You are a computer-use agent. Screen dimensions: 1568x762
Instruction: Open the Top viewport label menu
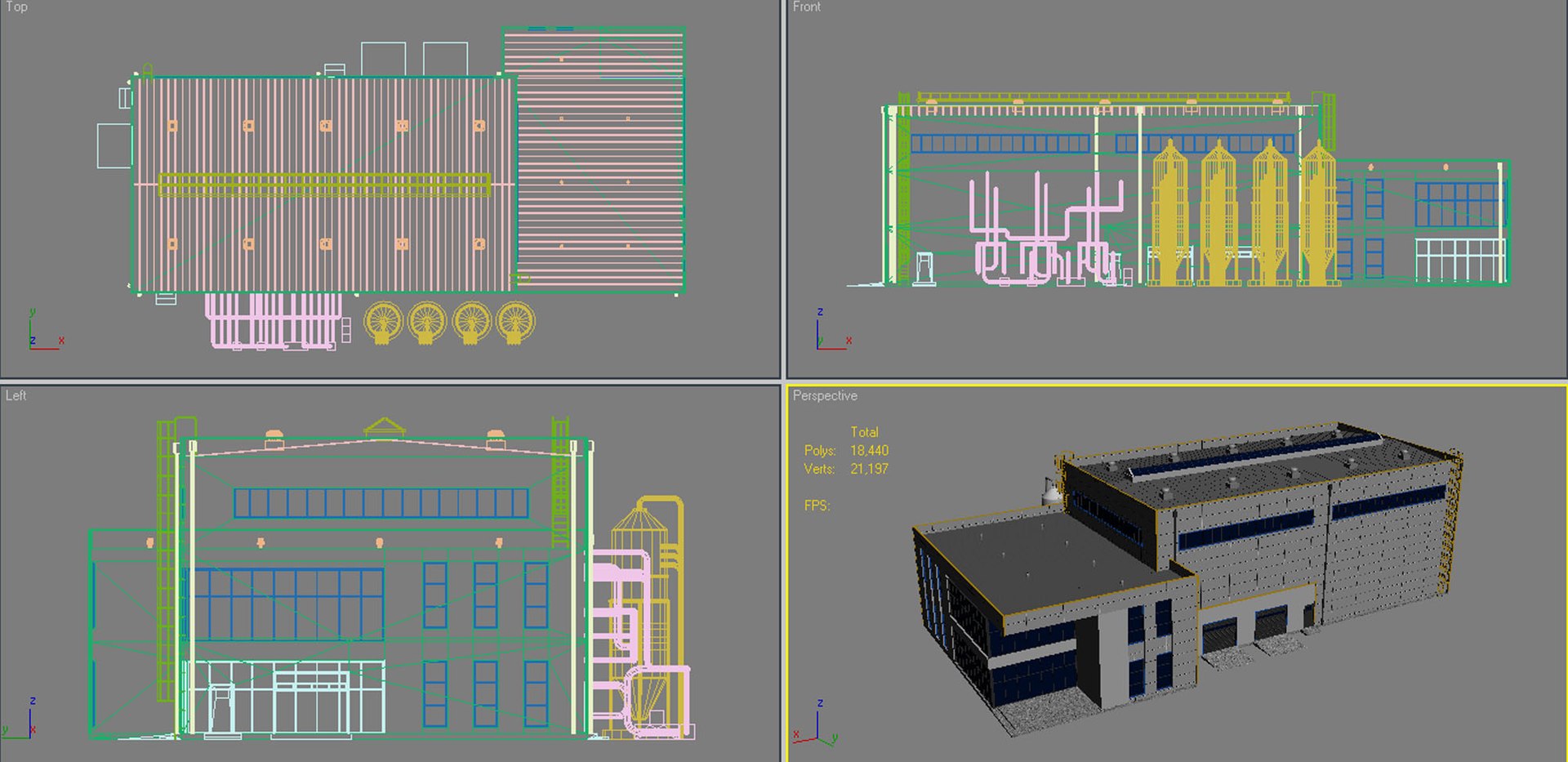pyautogui.click(x=16, y=7)
